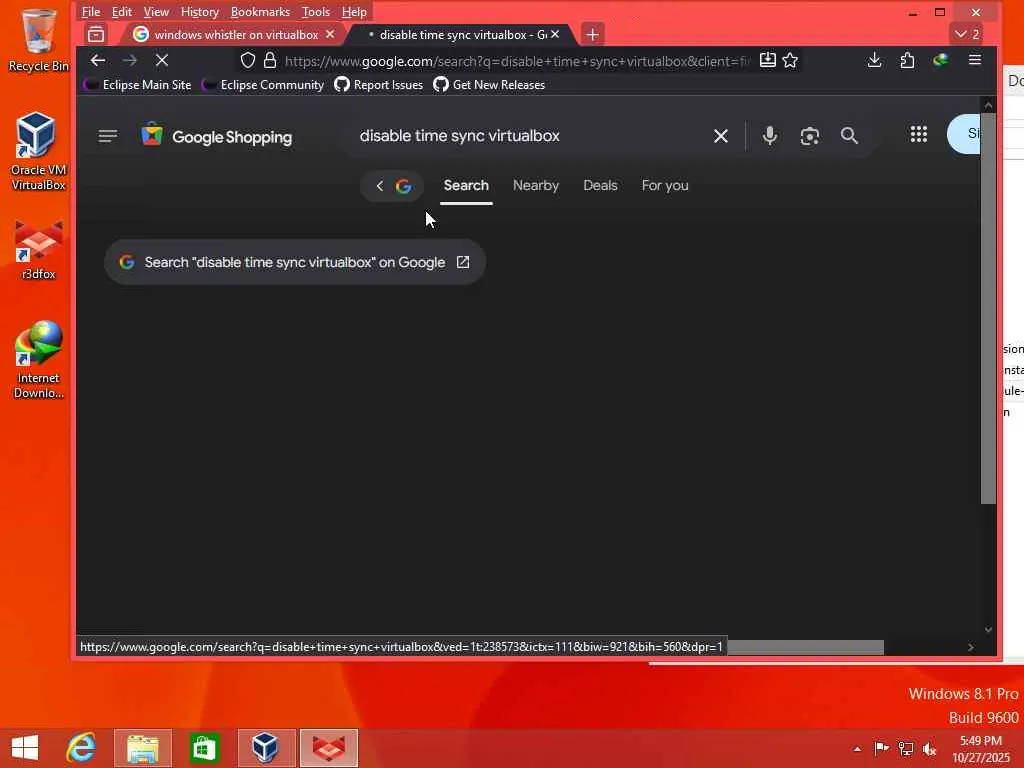Open Action Center flag icon

(x=881, y=748)
